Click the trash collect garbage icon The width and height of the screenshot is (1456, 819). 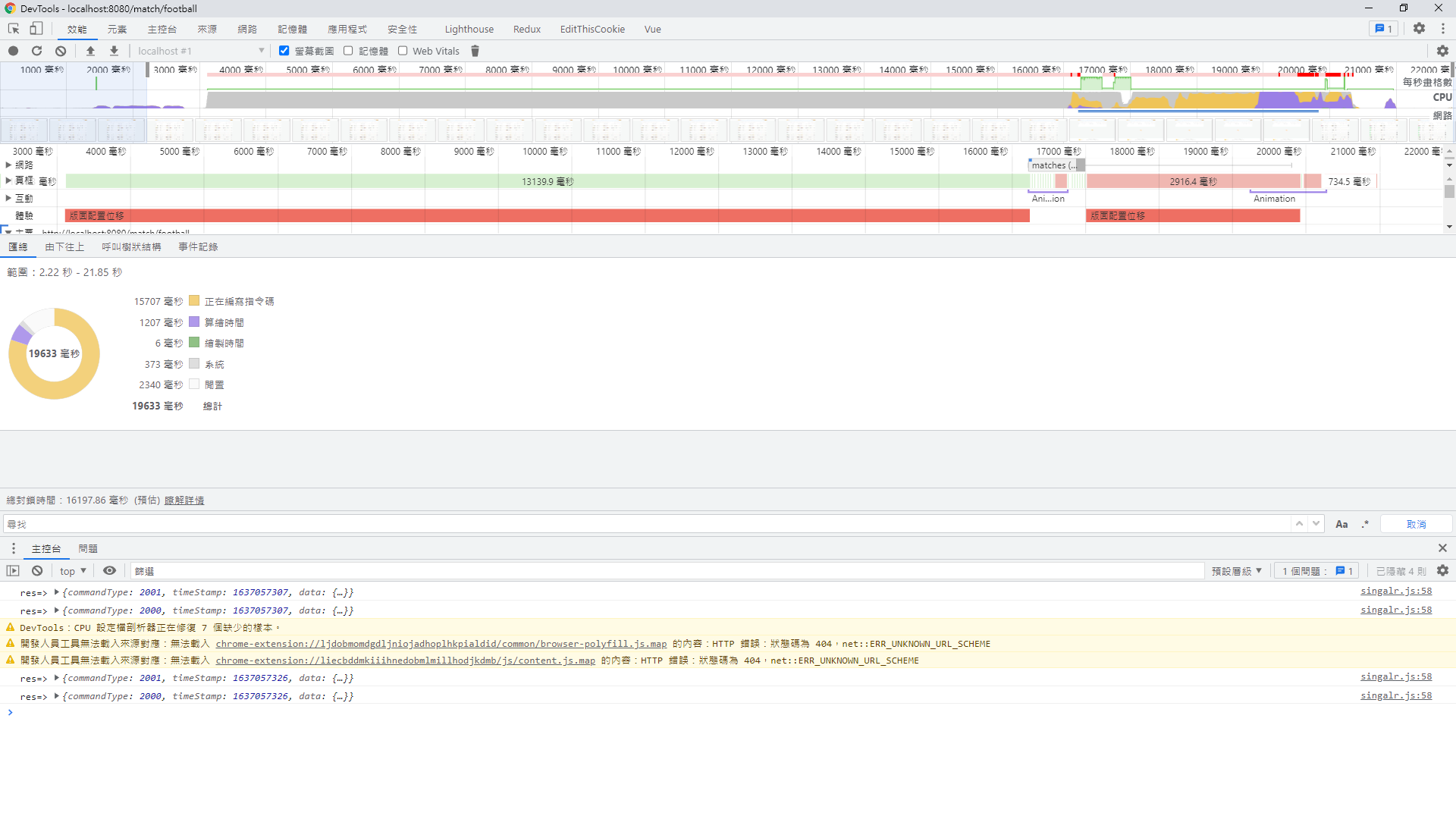pyautogui.click(x=475, y=51)
